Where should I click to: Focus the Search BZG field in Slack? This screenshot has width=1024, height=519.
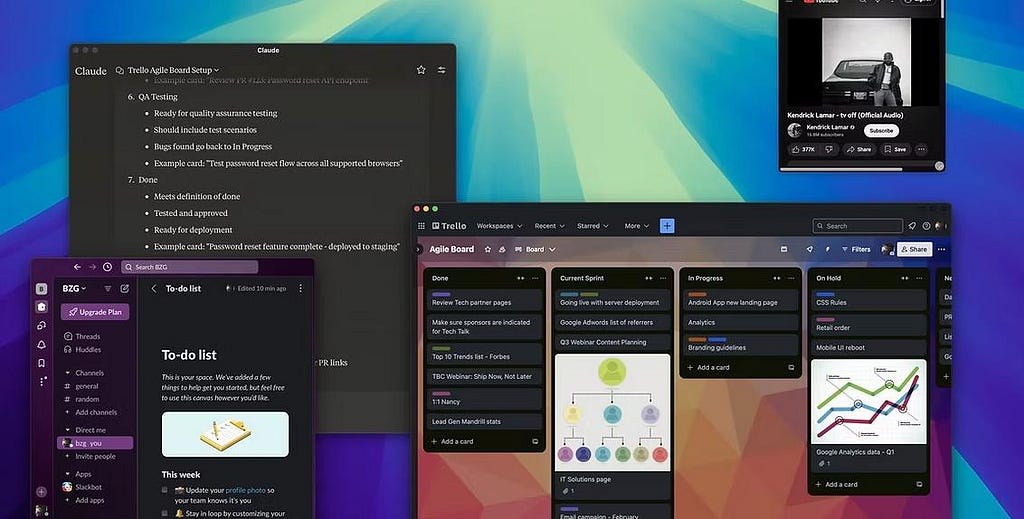[x=189, y=267]
